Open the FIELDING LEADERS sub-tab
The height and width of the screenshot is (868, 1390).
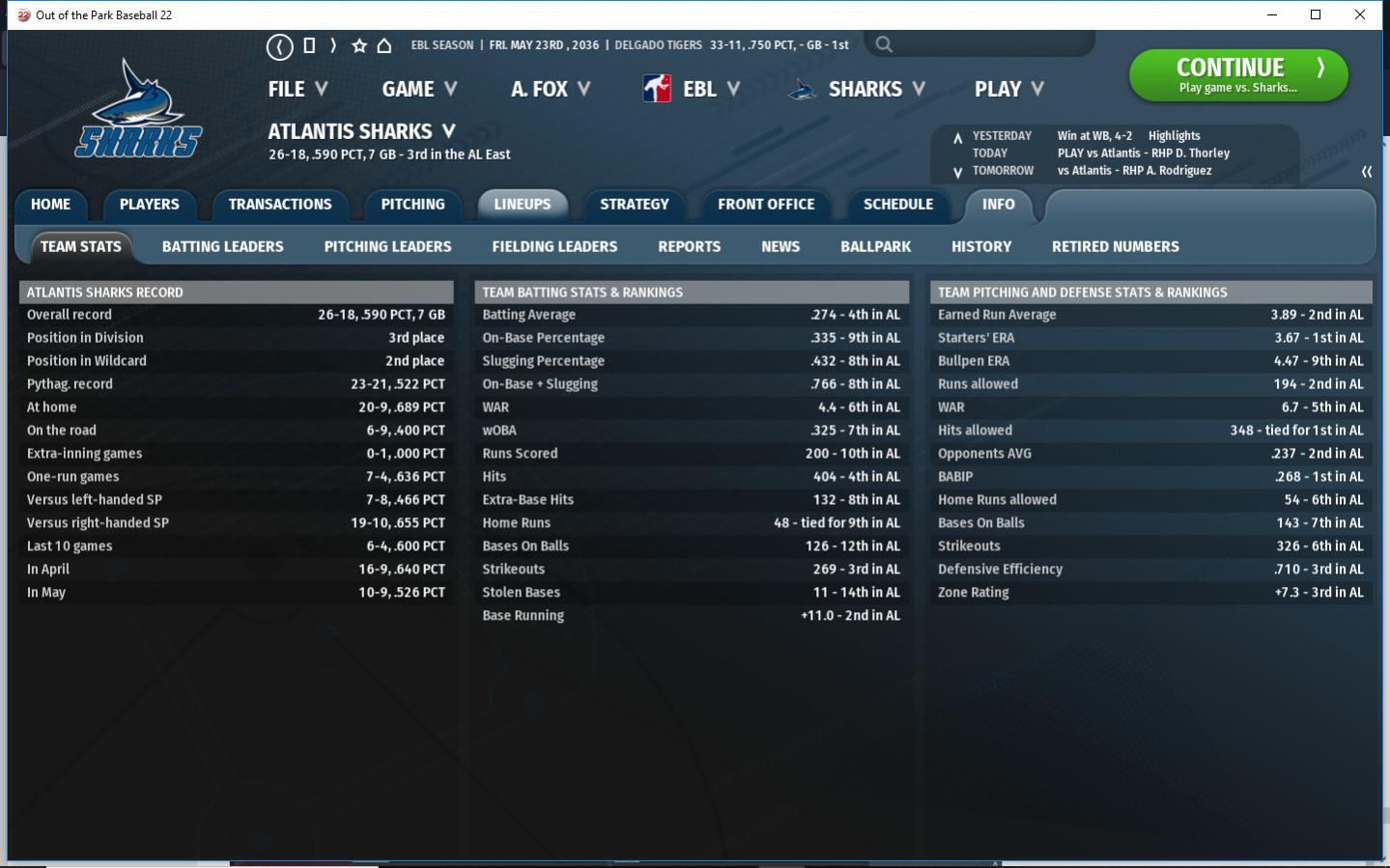tap(554, 247)
